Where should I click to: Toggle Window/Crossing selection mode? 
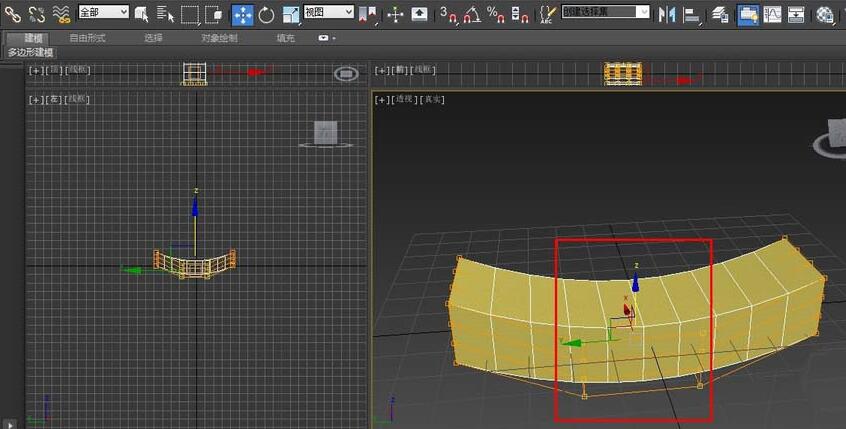coord(214,15)
